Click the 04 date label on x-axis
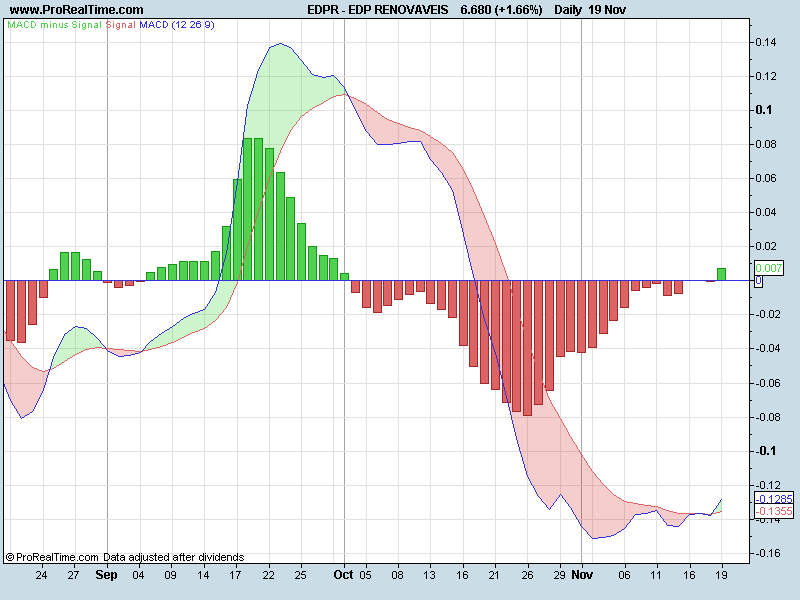Screen dimensions: 800x600 point(138,575)
